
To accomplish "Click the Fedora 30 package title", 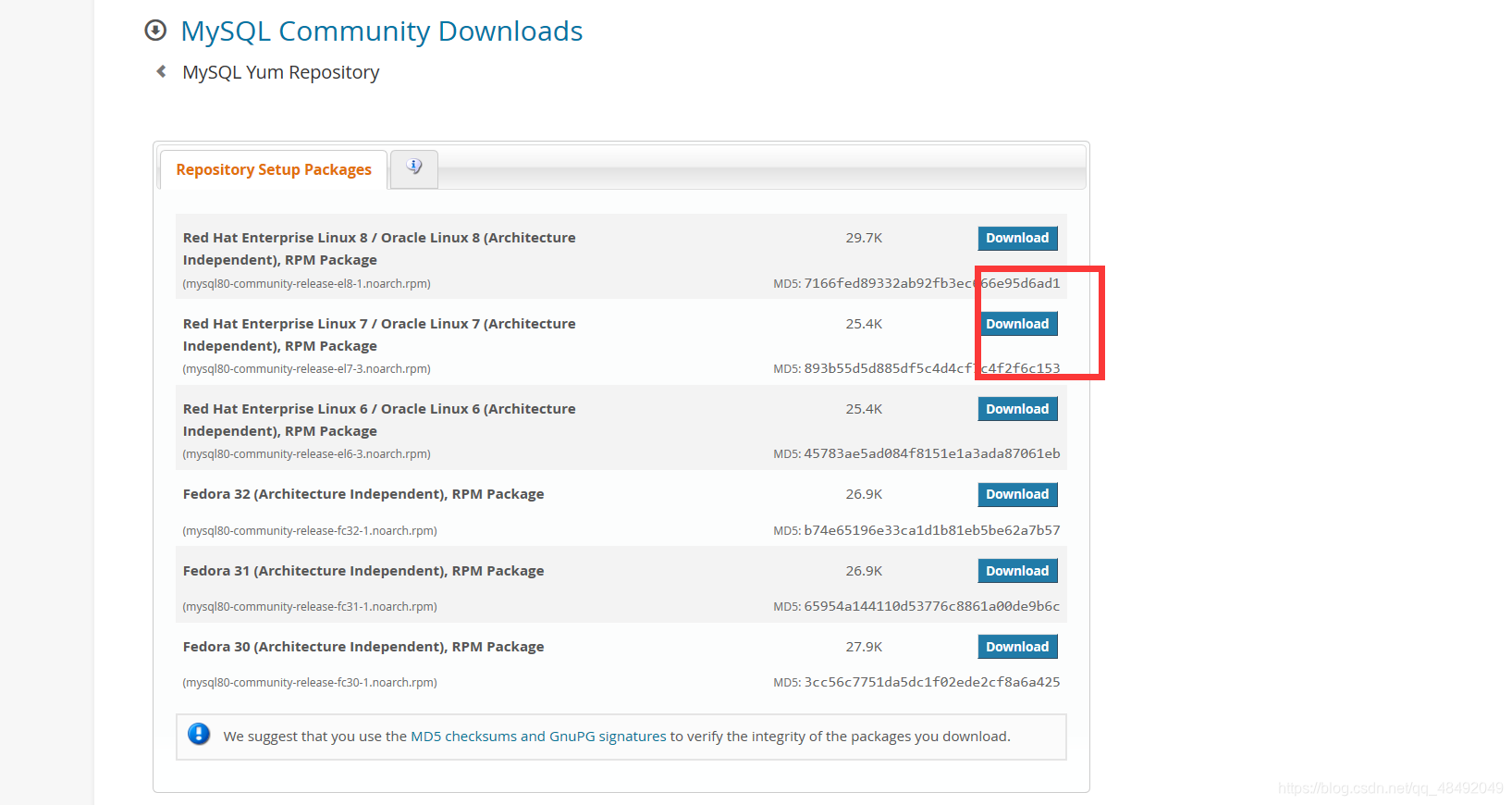I will 363,647.
